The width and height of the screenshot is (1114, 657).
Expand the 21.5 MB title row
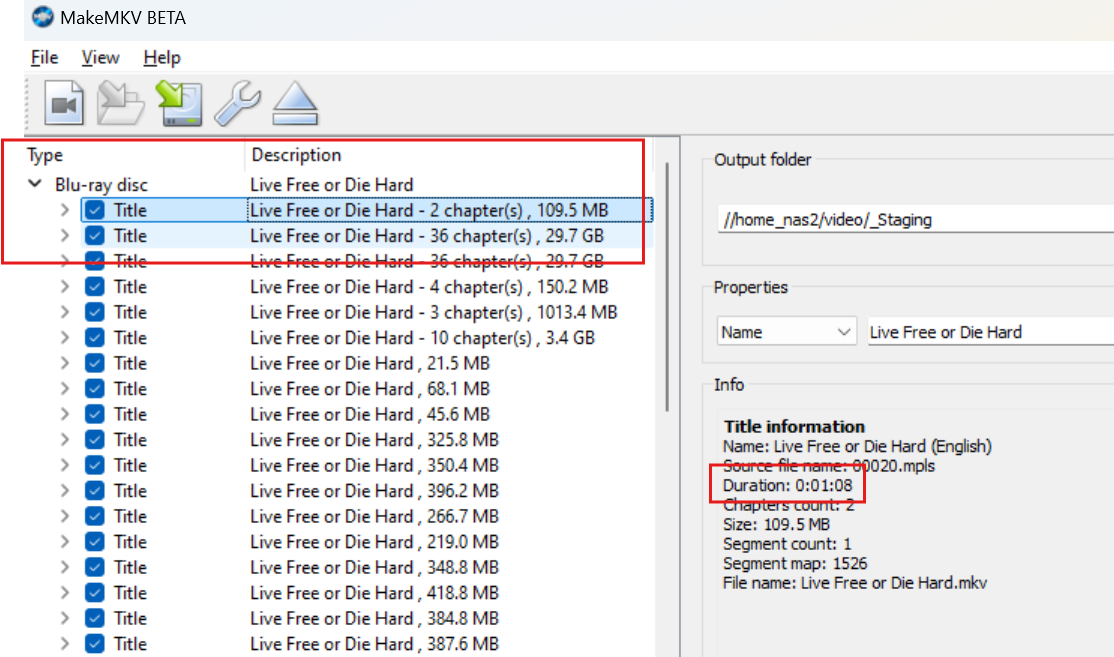[65, 364]
